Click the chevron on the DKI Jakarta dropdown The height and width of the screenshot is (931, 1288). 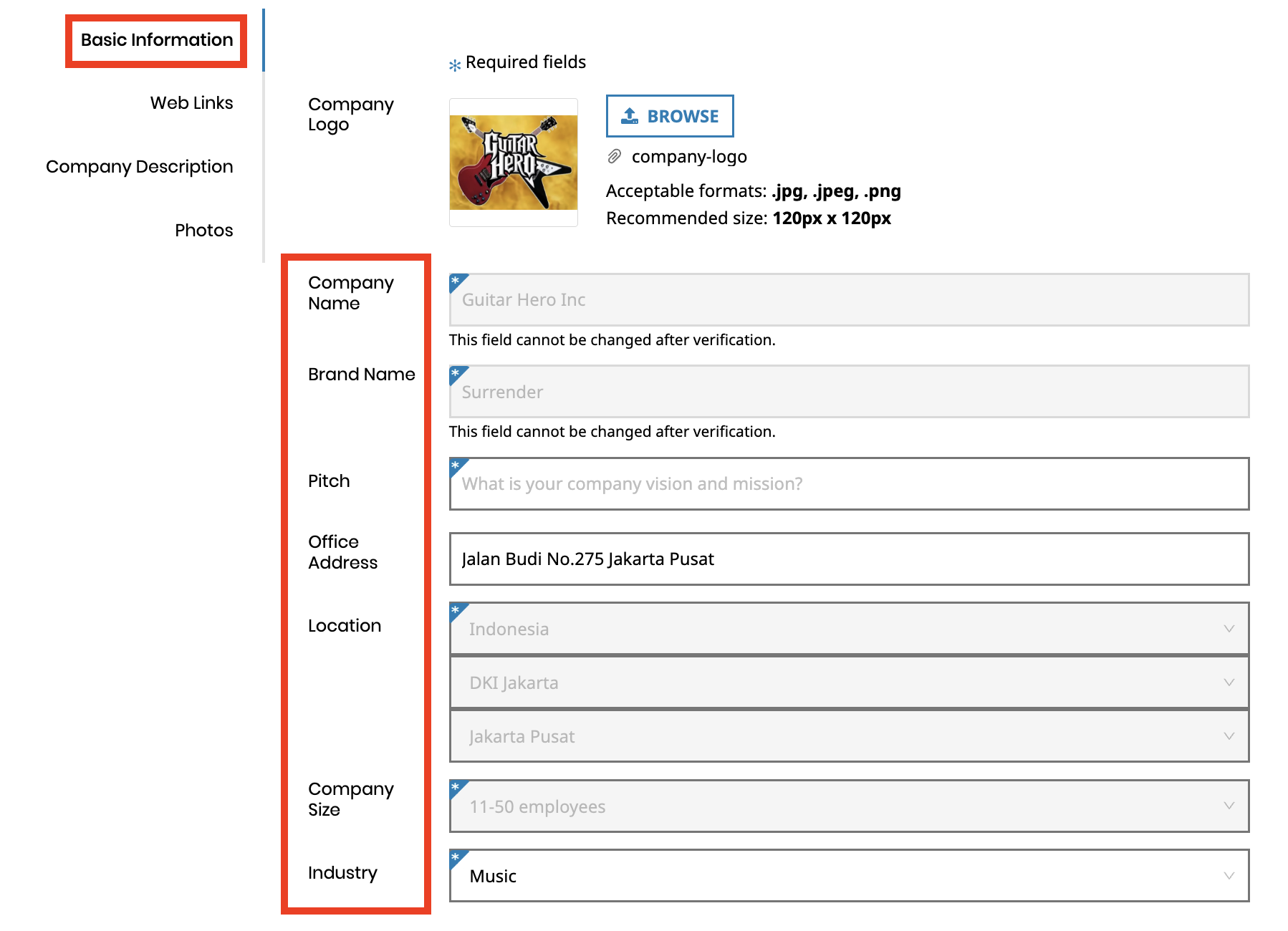(x=1229, y=682)
